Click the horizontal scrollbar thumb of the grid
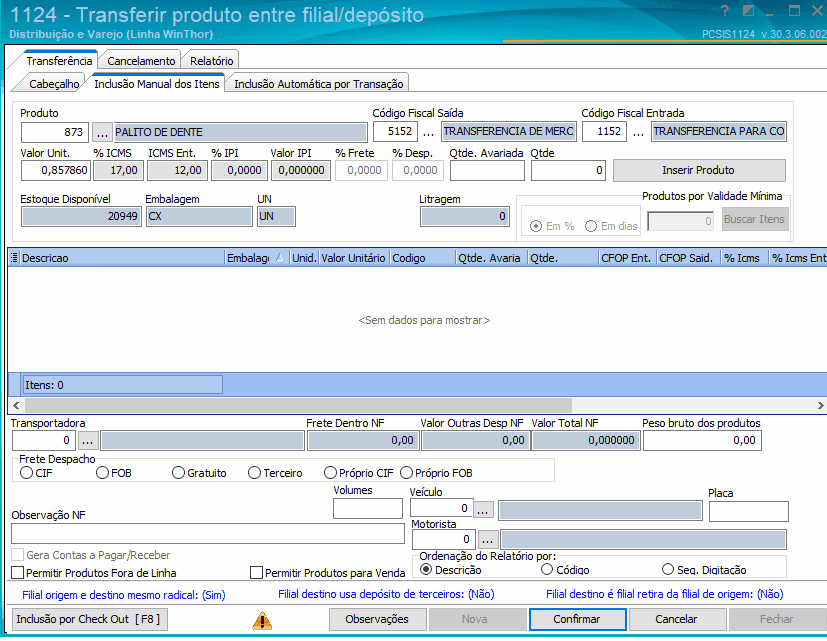 298,405
